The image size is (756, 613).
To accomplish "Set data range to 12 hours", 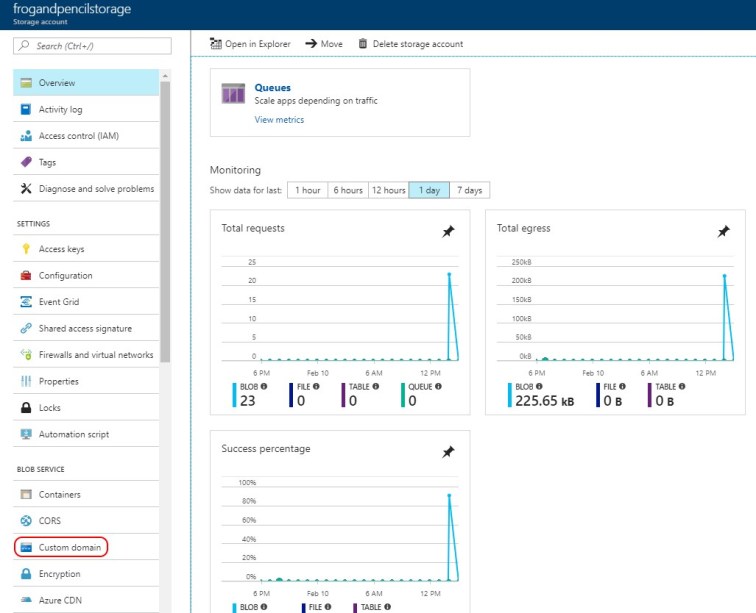I will [x=387, y=190].
